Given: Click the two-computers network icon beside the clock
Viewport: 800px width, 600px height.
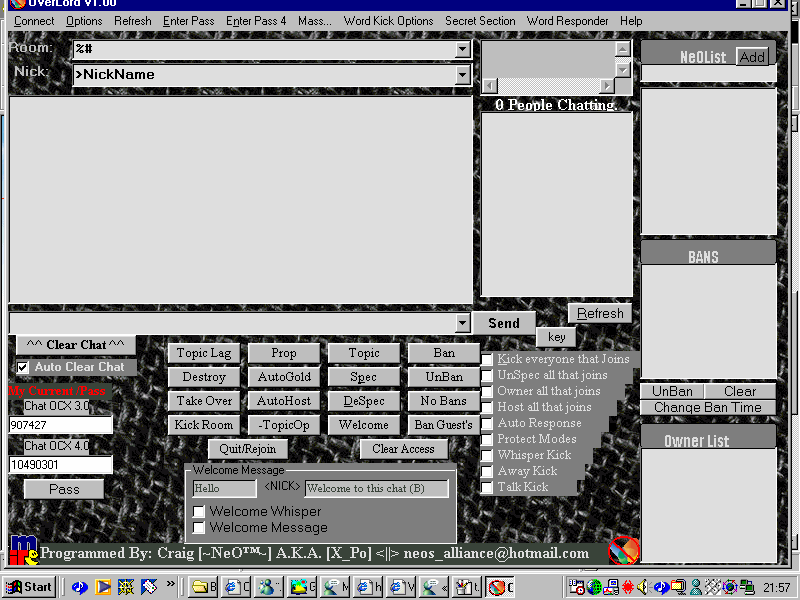Looking at the screenshot, I should coord(747,587).
